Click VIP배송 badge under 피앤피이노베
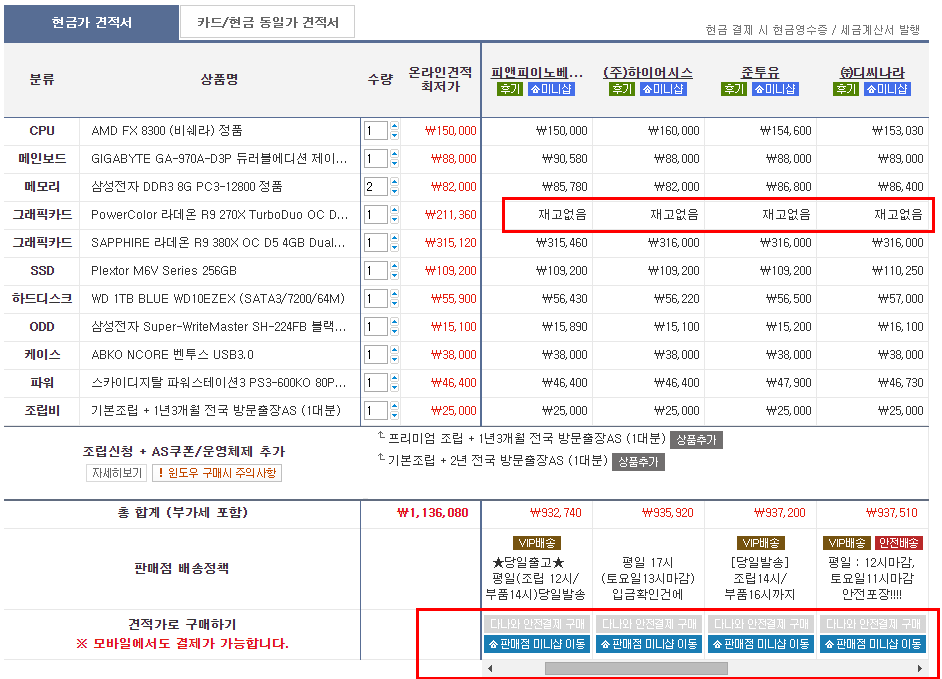The image size is (942, 679). point(537,543)
